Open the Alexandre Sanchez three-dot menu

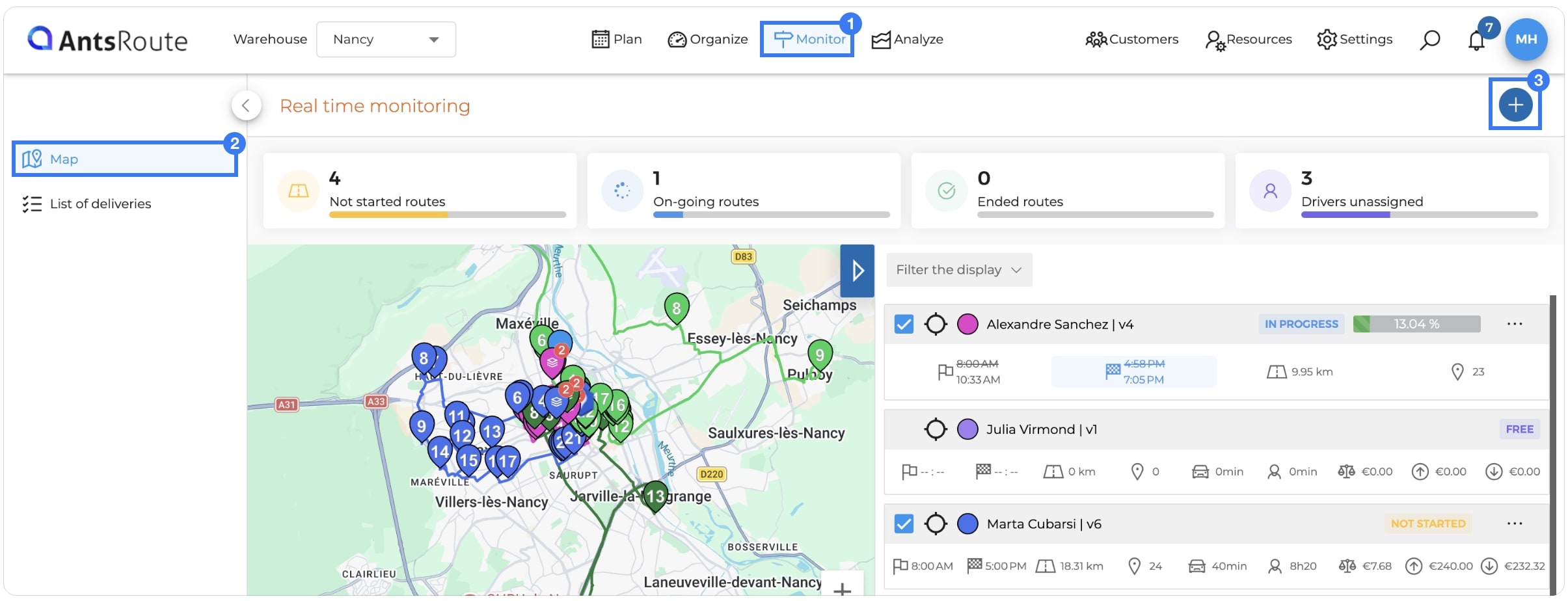[1515, 324]
